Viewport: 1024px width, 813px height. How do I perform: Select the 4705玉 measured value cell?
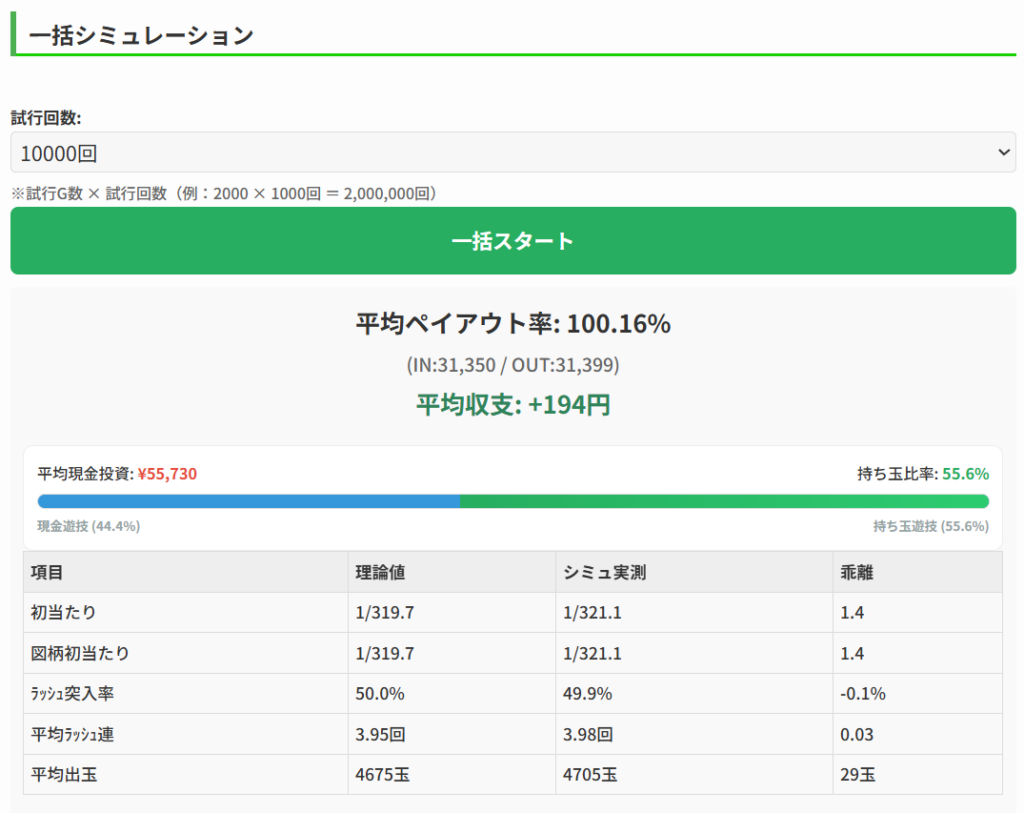coord(590,774)
